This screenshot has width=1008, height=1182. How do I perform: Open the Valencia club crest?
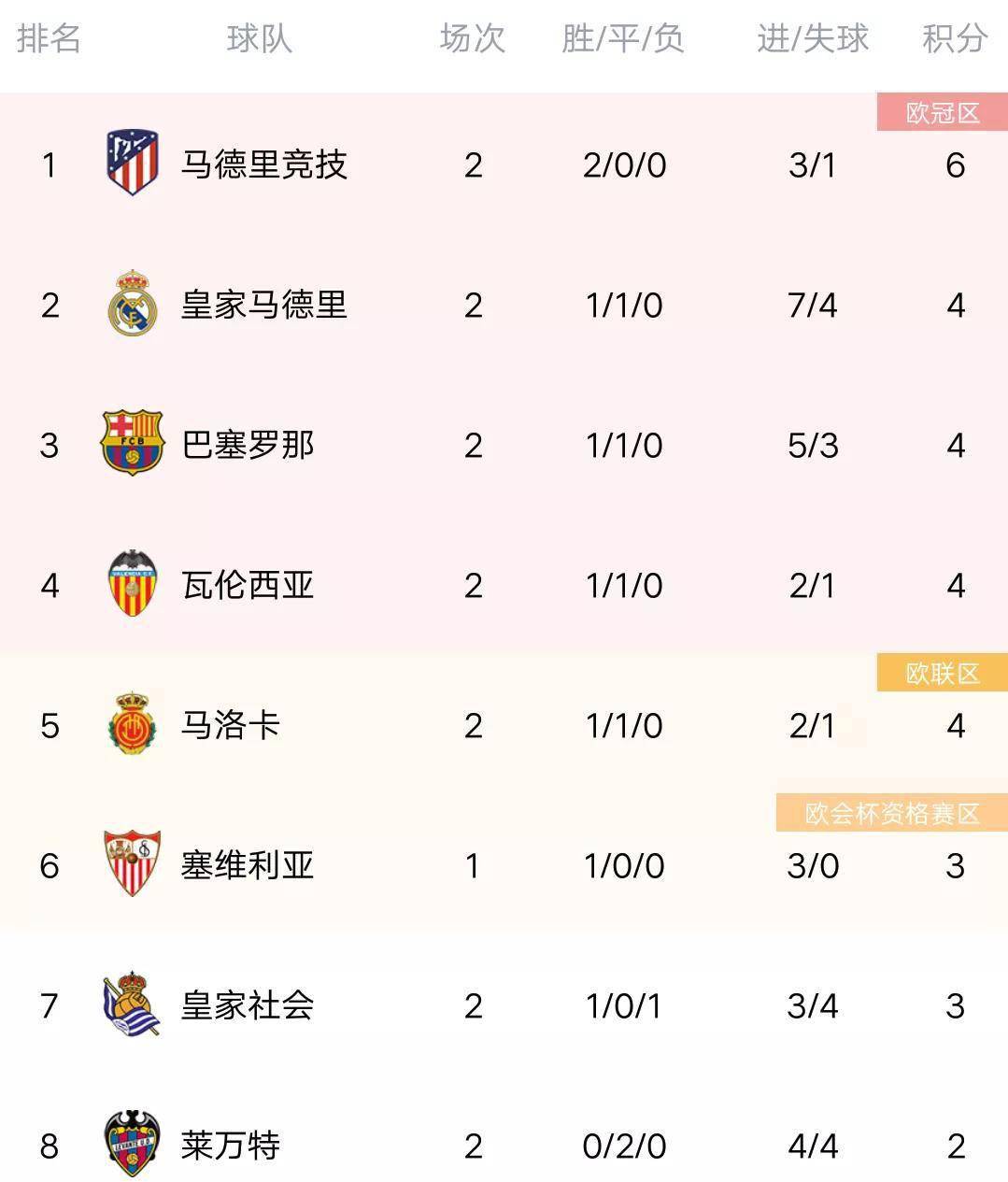coord(132,584)
